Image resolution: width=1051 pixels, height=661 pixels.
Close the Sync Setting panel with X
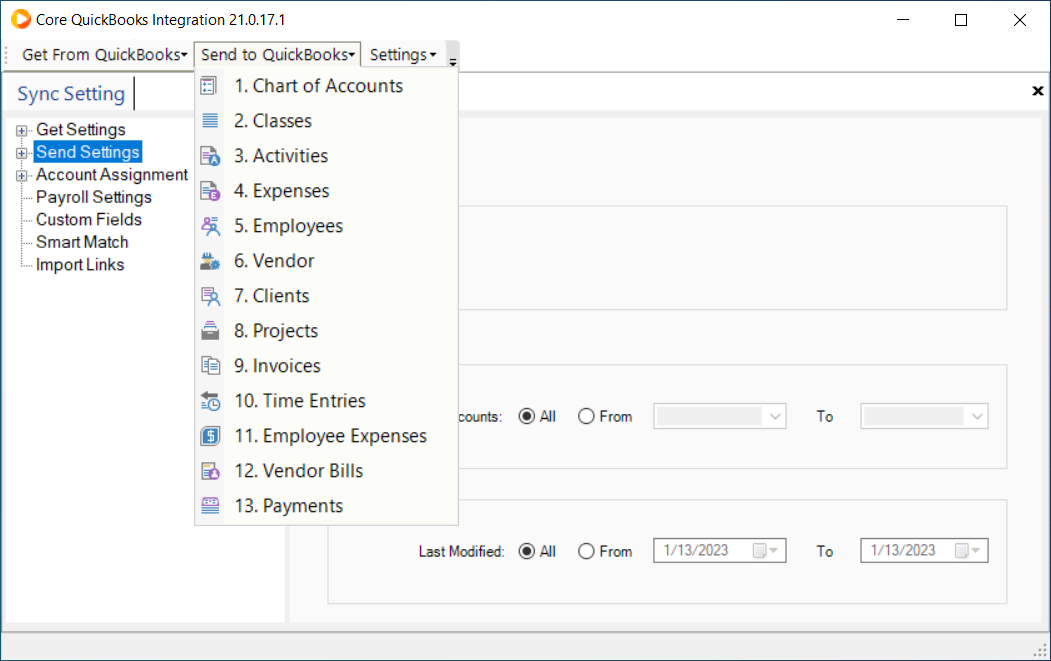click(x=1038, y=91)
